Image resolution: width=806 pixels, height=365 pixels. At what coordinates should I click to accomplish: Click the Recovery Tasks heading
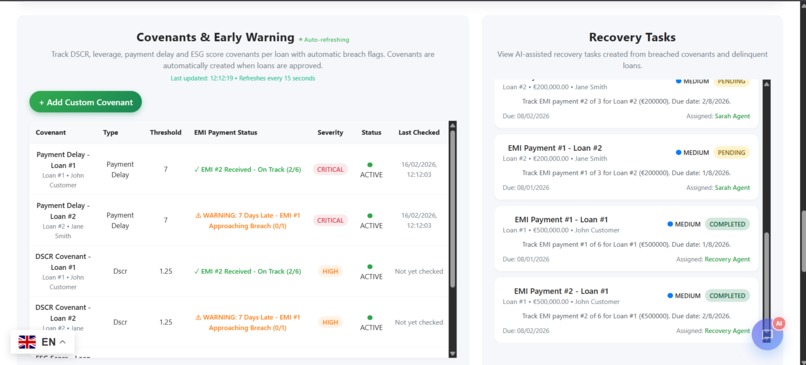(632, 37)
